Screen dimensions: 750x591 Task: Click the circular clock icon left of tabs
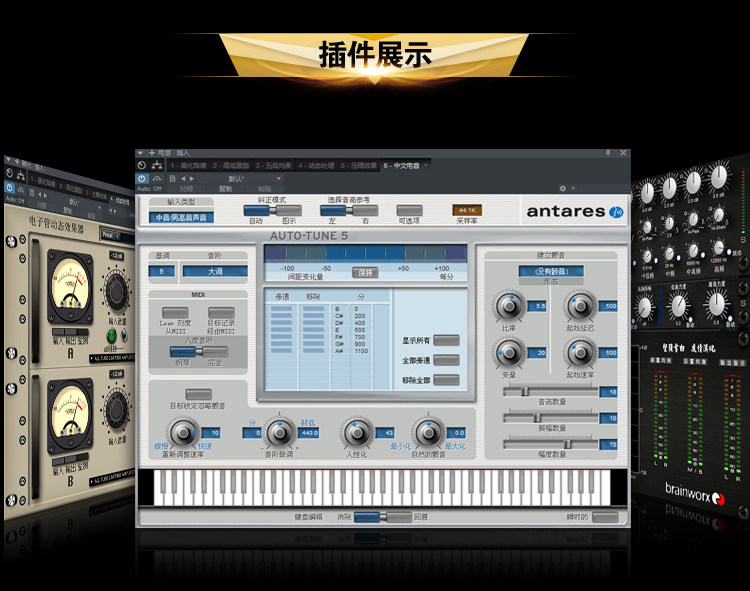tap(142, 165)
